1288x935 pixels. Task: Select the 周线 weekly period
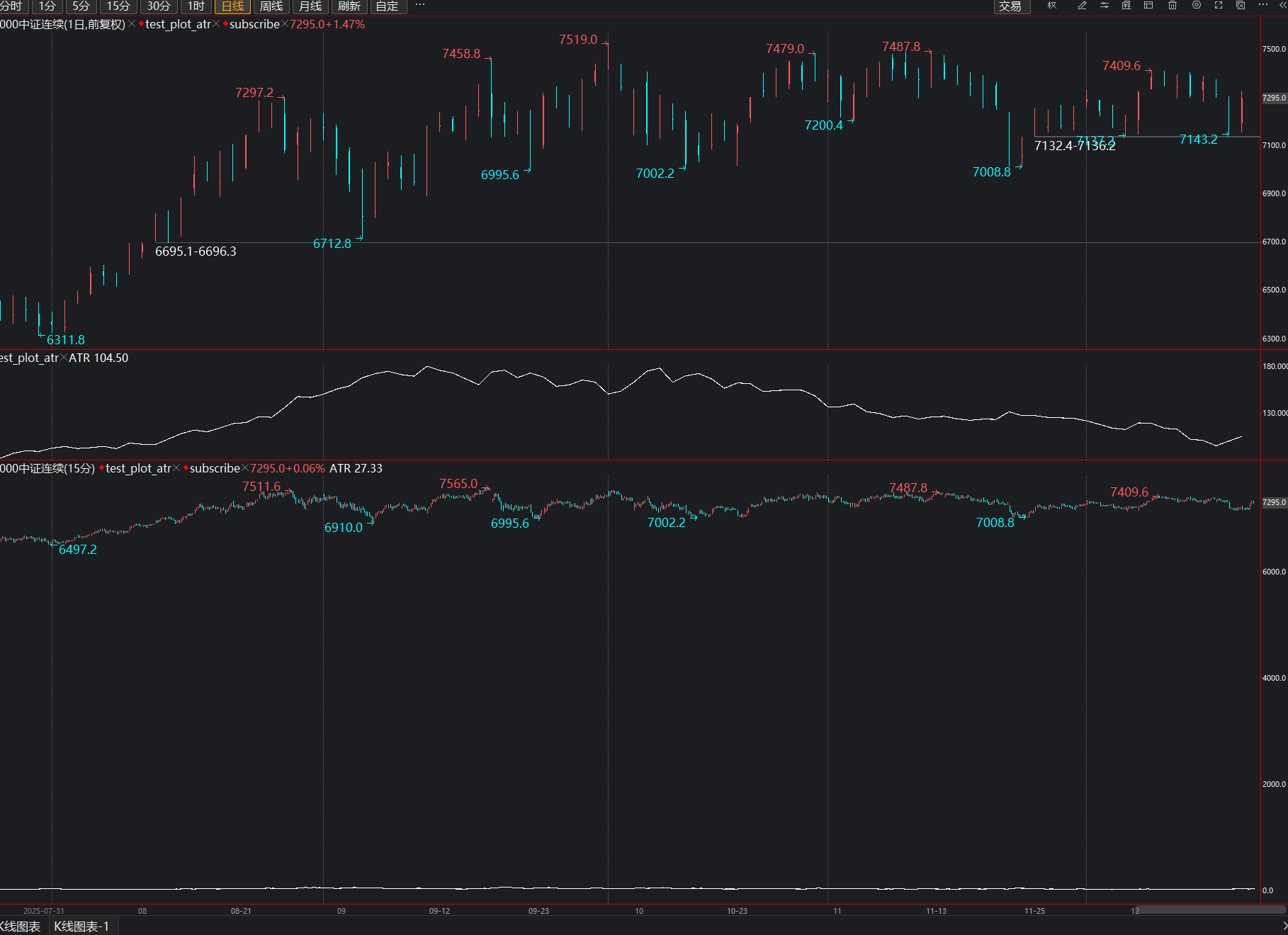[x=271, y=6]
